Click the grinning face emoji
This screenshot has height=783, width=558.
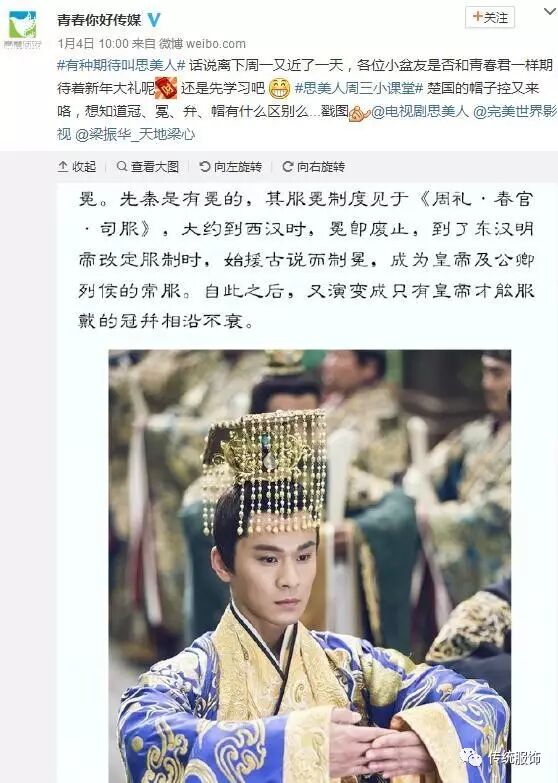pos(279,88)
